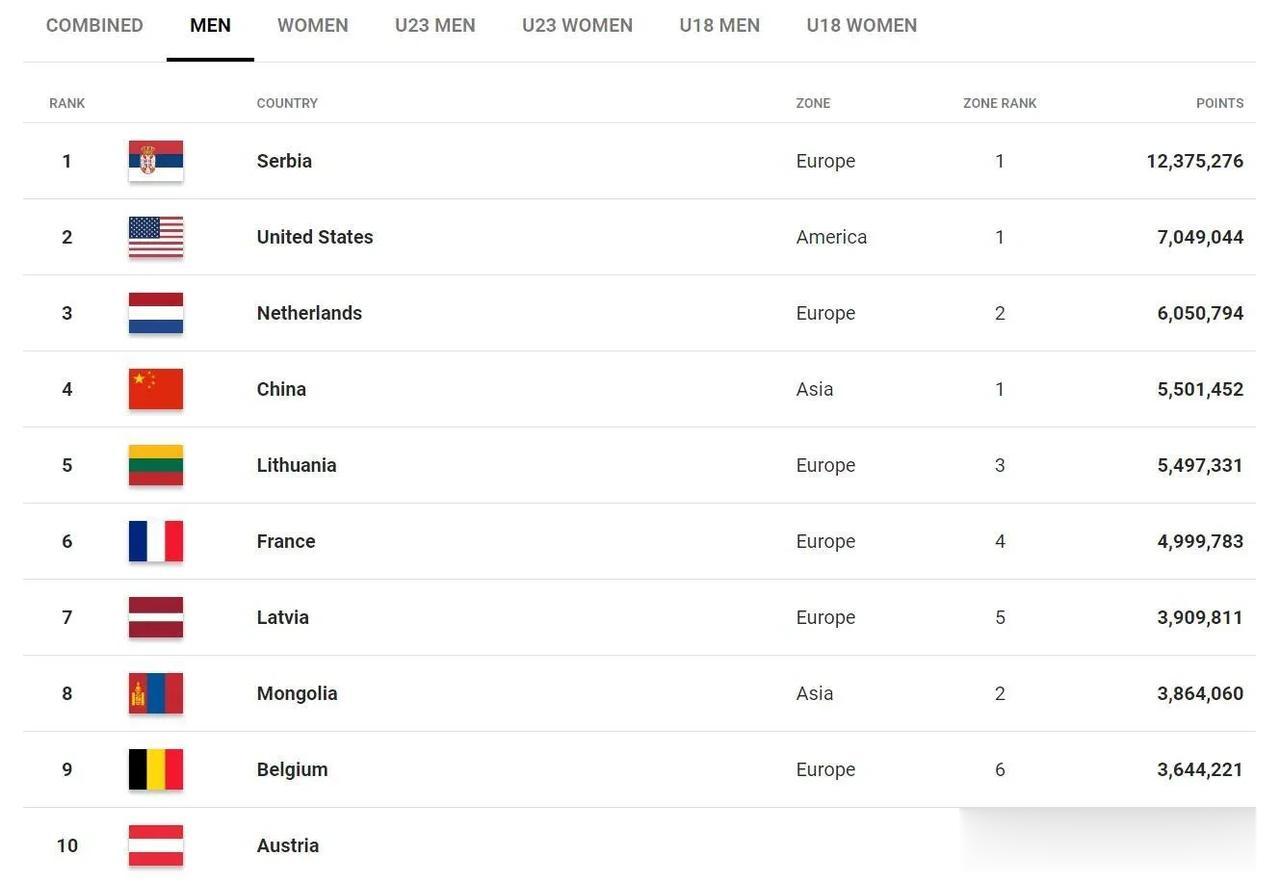Click the United States flag icon

point(156,237)
